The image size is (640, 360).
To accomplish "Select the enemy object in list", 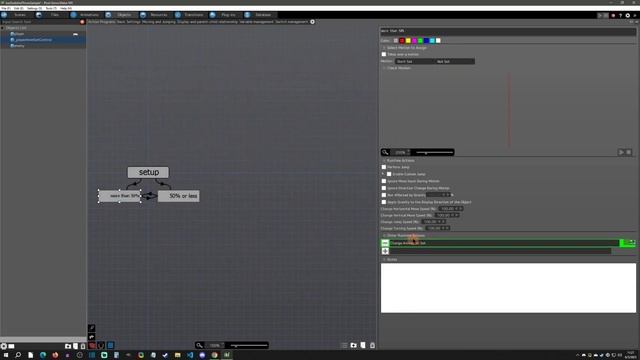I will point(18,46).
